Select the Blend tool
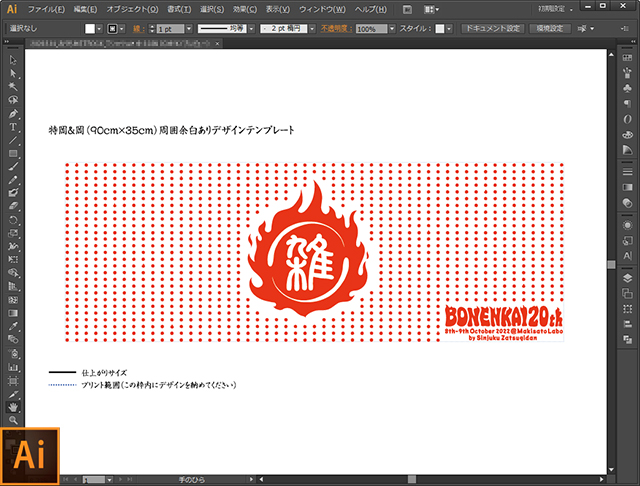The image size is (640, 486). (x=13, y=340)
